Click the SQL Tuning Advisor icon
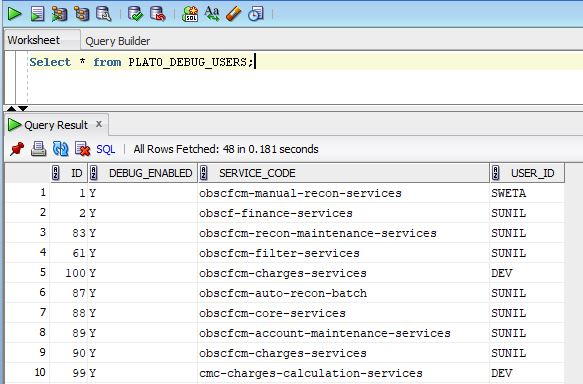 tap(104, 14)
